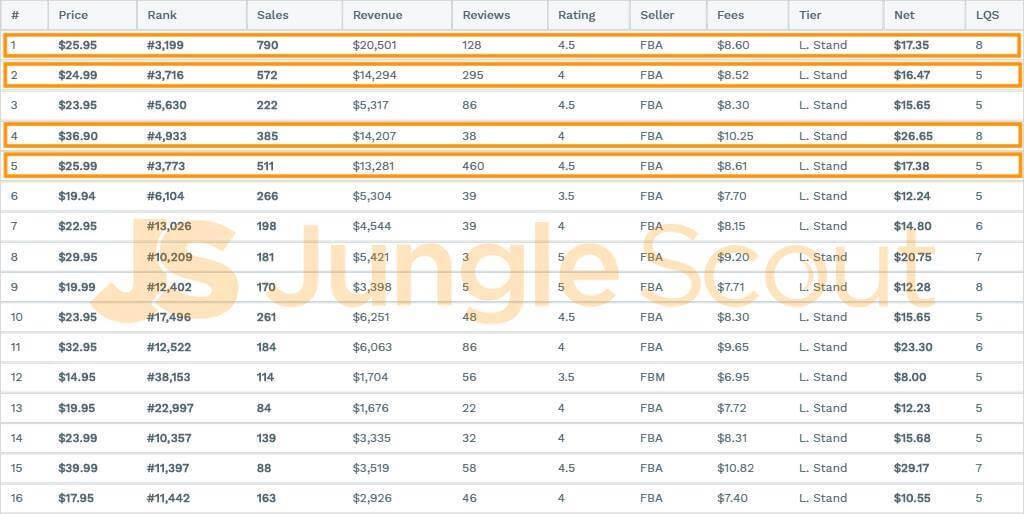Sort by the Price column header
This screenshot has height=514, width=1024.
[73, 15]
